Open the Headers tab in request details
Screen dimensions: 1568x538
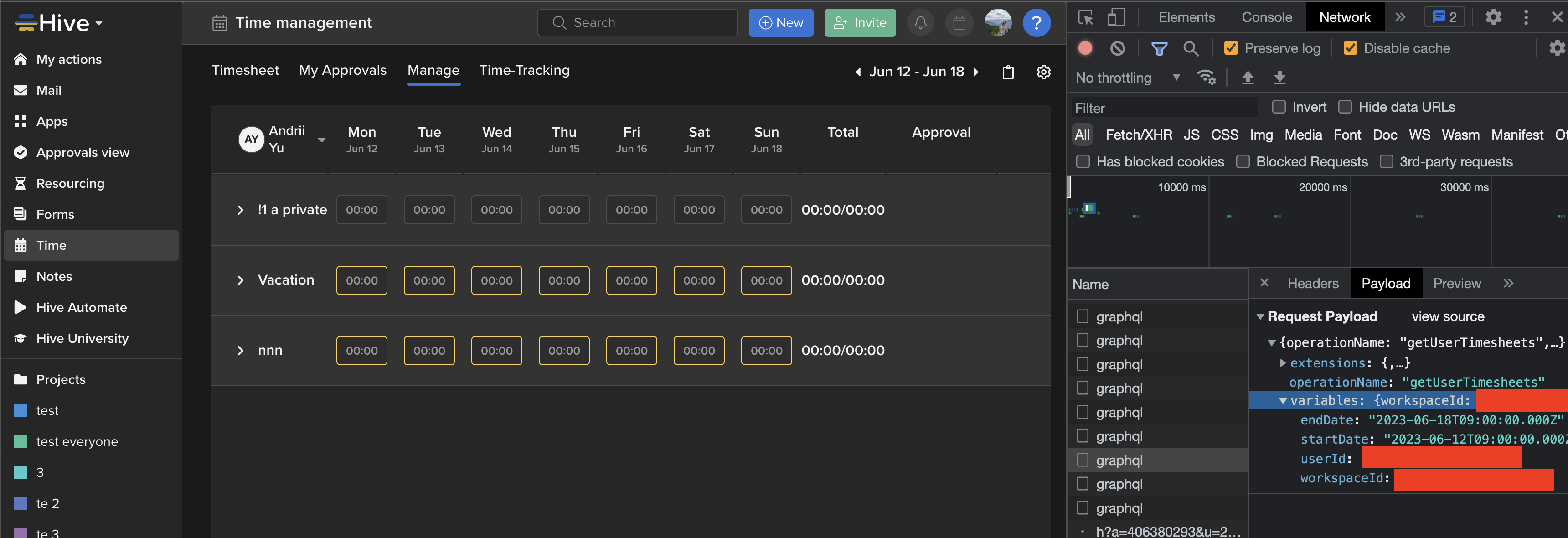coord(1312,284)
